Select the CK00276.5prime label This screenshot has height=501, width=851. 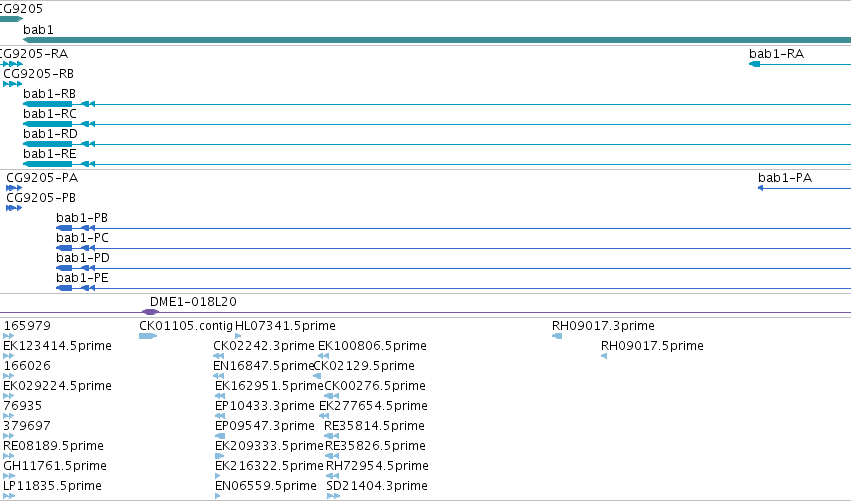pos(375,386)
